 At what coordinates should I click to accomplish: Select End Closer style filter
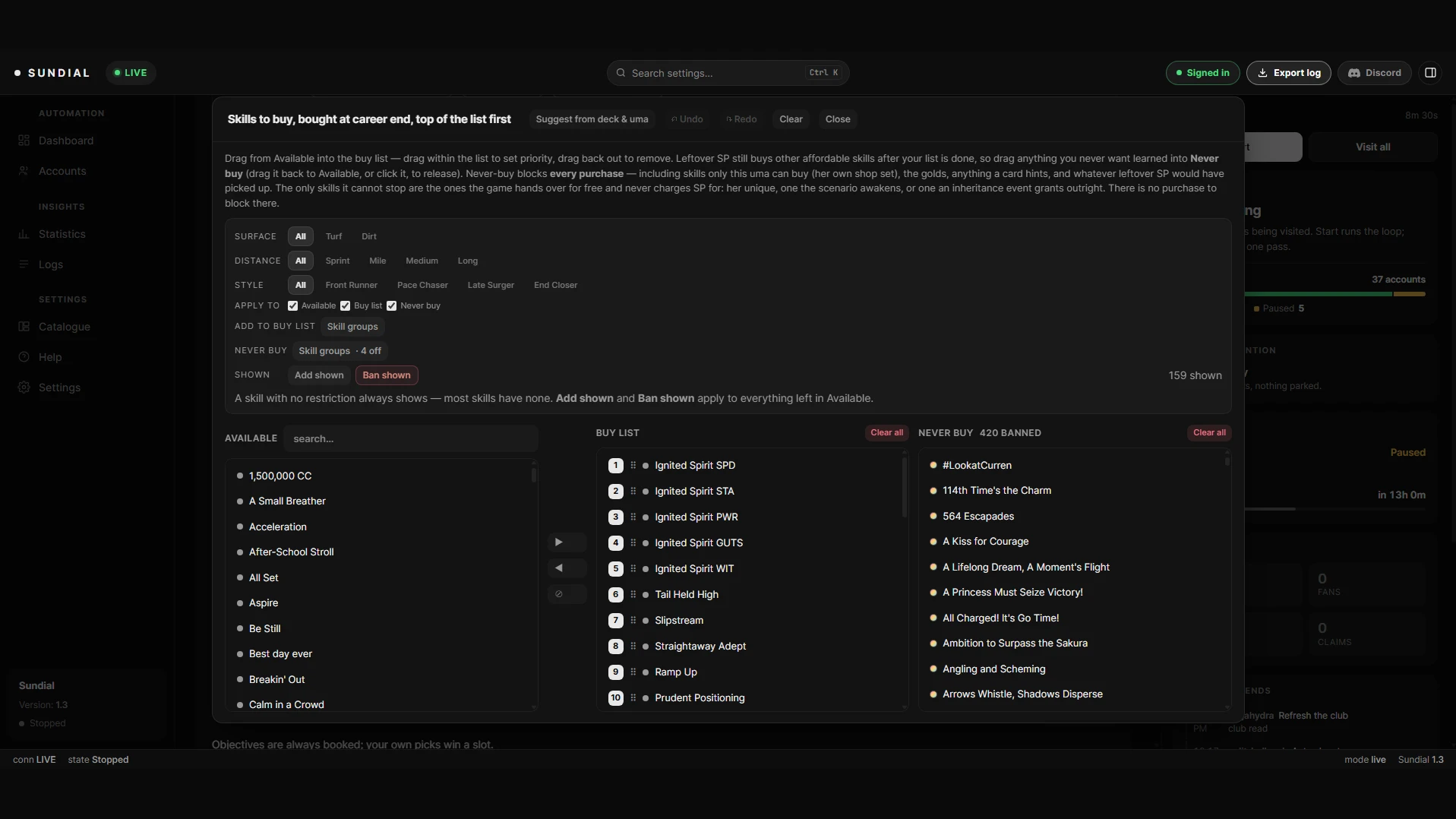pos(555,285)
